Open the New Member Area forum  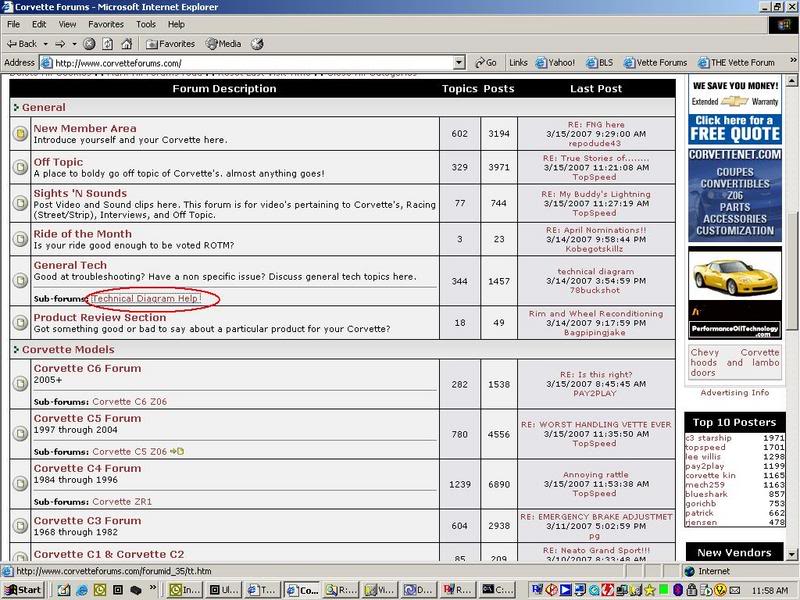tap(85, 129)
